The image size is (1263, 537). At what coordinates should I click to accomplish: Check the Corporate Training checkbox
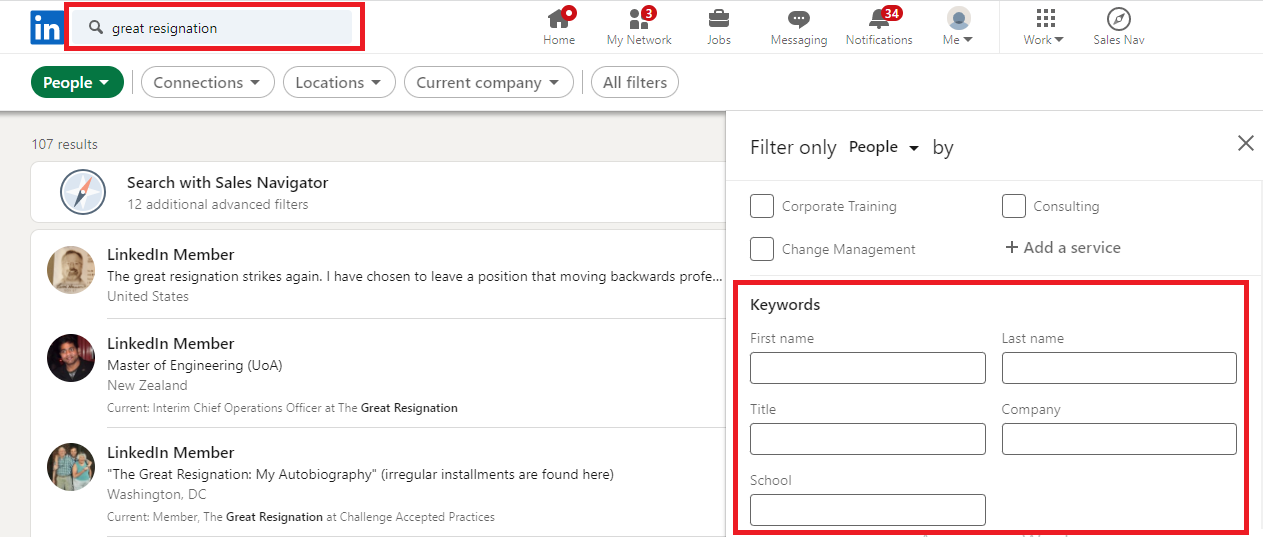click(762, 206)
